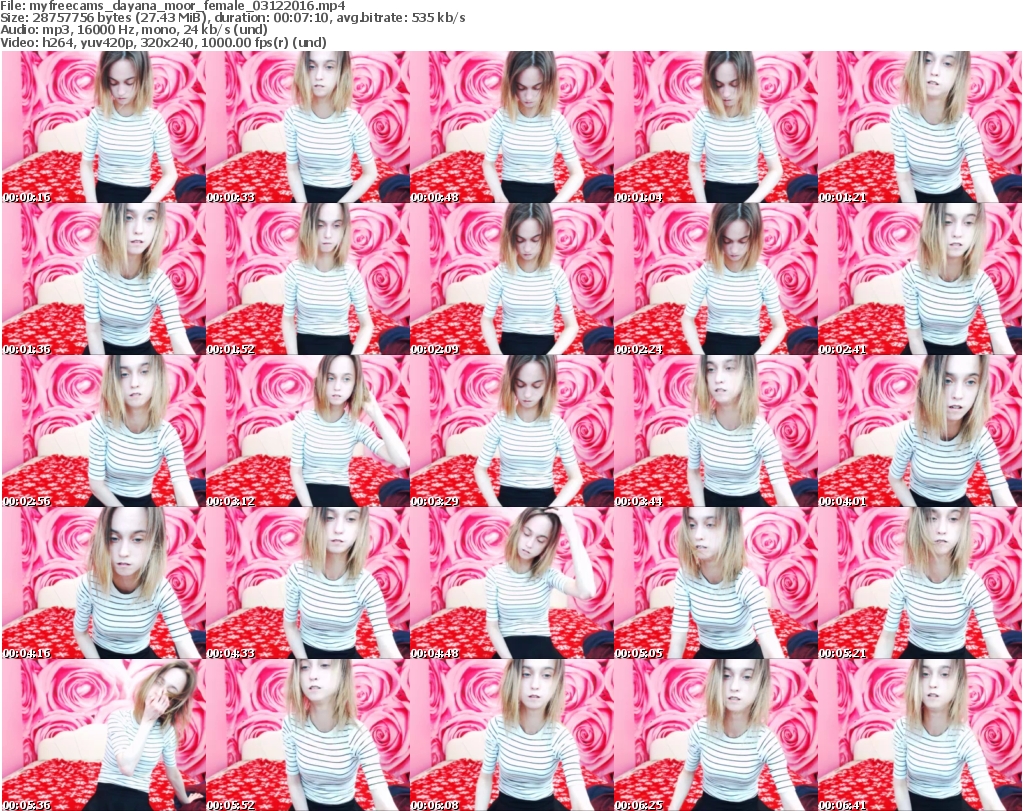Click the 00:04:01 frame
This screenshot has width=1024, height=811.
[x=919, y=432]
